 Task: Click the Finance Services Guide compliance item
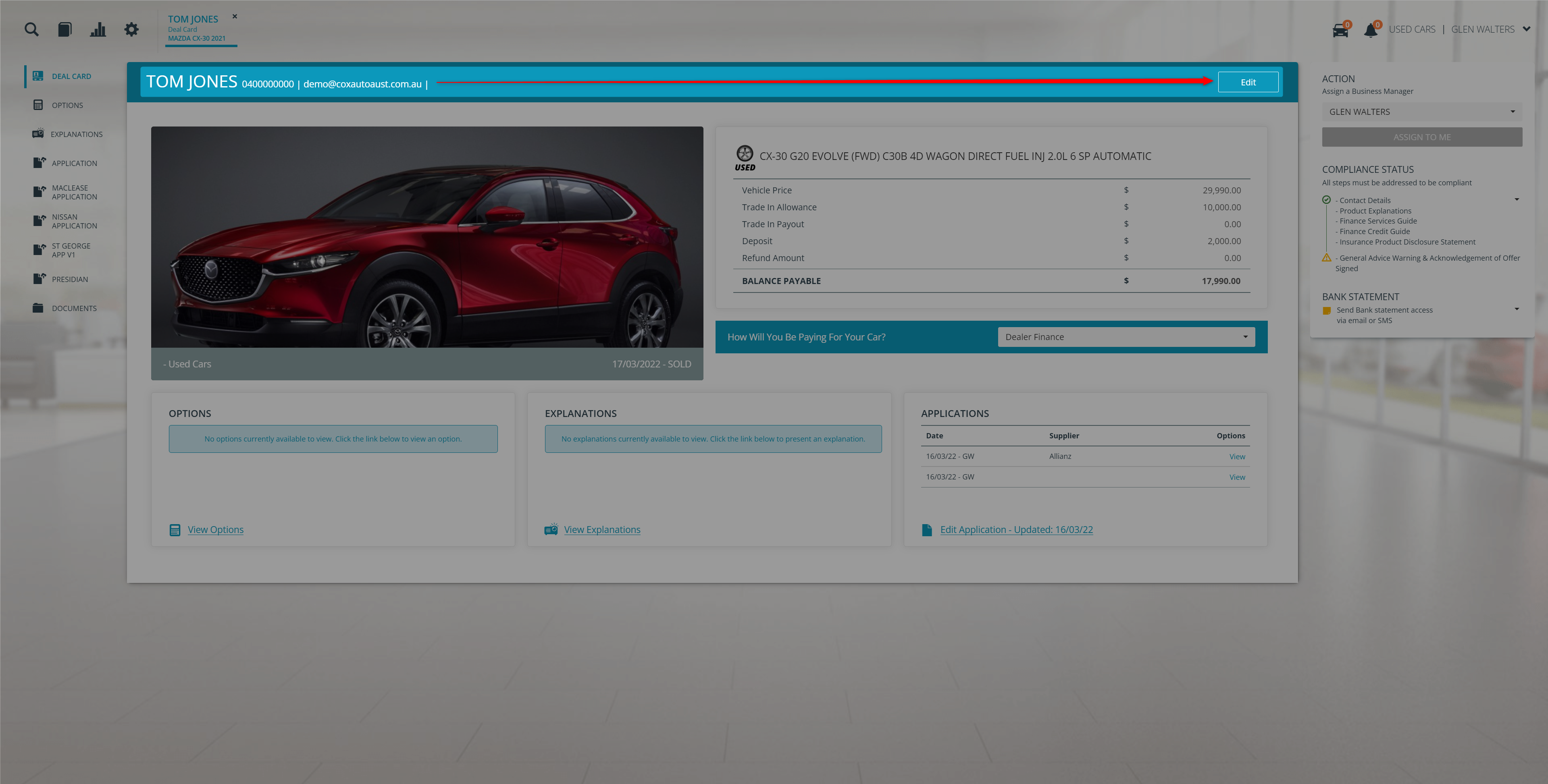point(1375,221)
